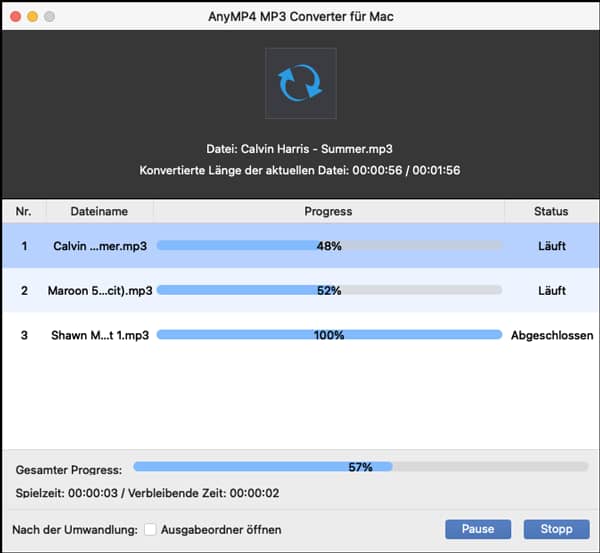Click the Progress column header
Screen dimensions: 600x553
(x=328, y=211)
